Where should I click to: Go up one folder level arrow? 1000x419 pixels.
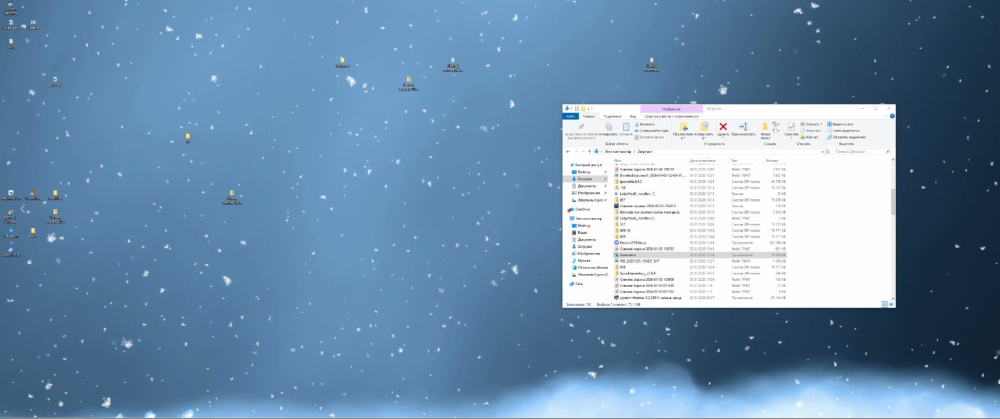(589, 152)
